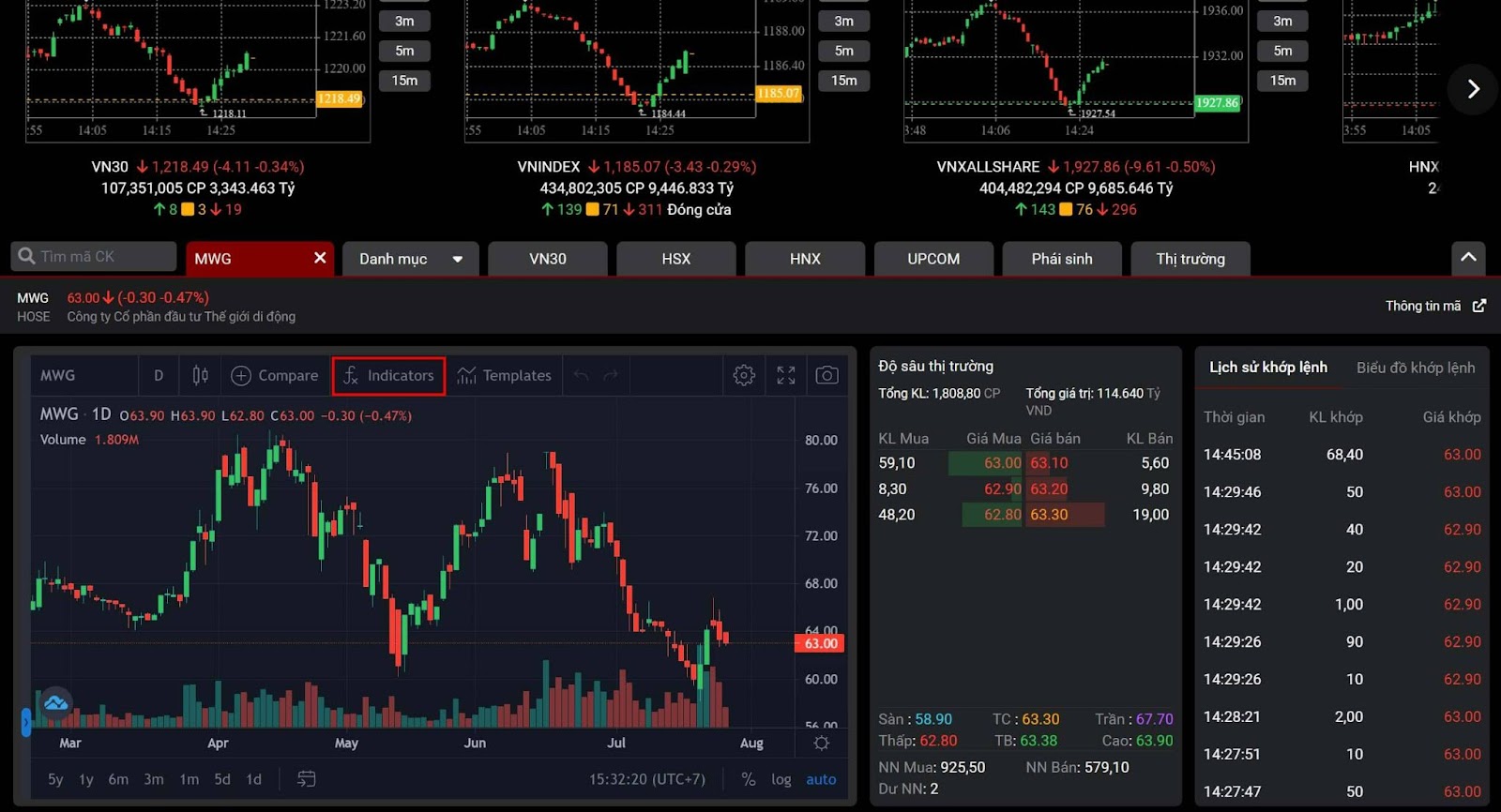Set VNINDEX chart to 15m interval
Image resolution: width=1501 pixels, height=812 pixels.
point(844,81)
